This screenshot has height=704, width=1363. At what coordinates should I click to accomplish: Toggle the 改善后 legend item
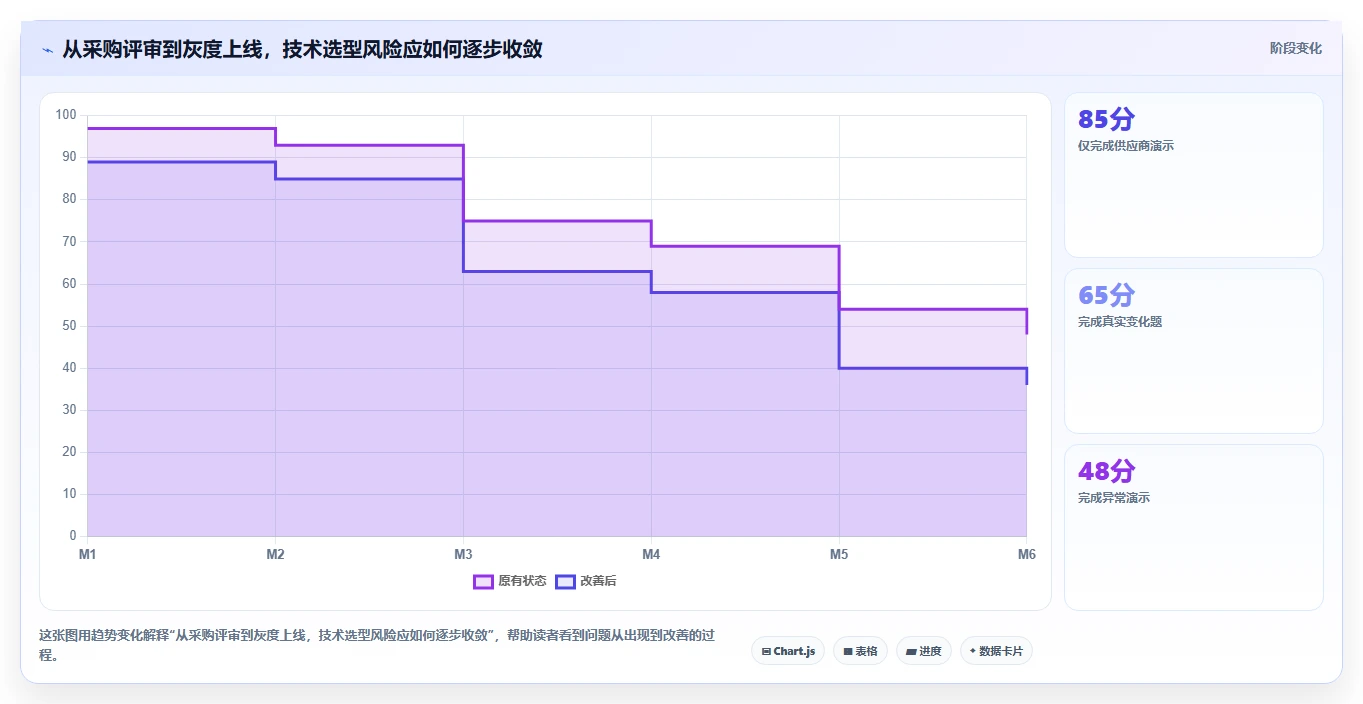[586, 581]
